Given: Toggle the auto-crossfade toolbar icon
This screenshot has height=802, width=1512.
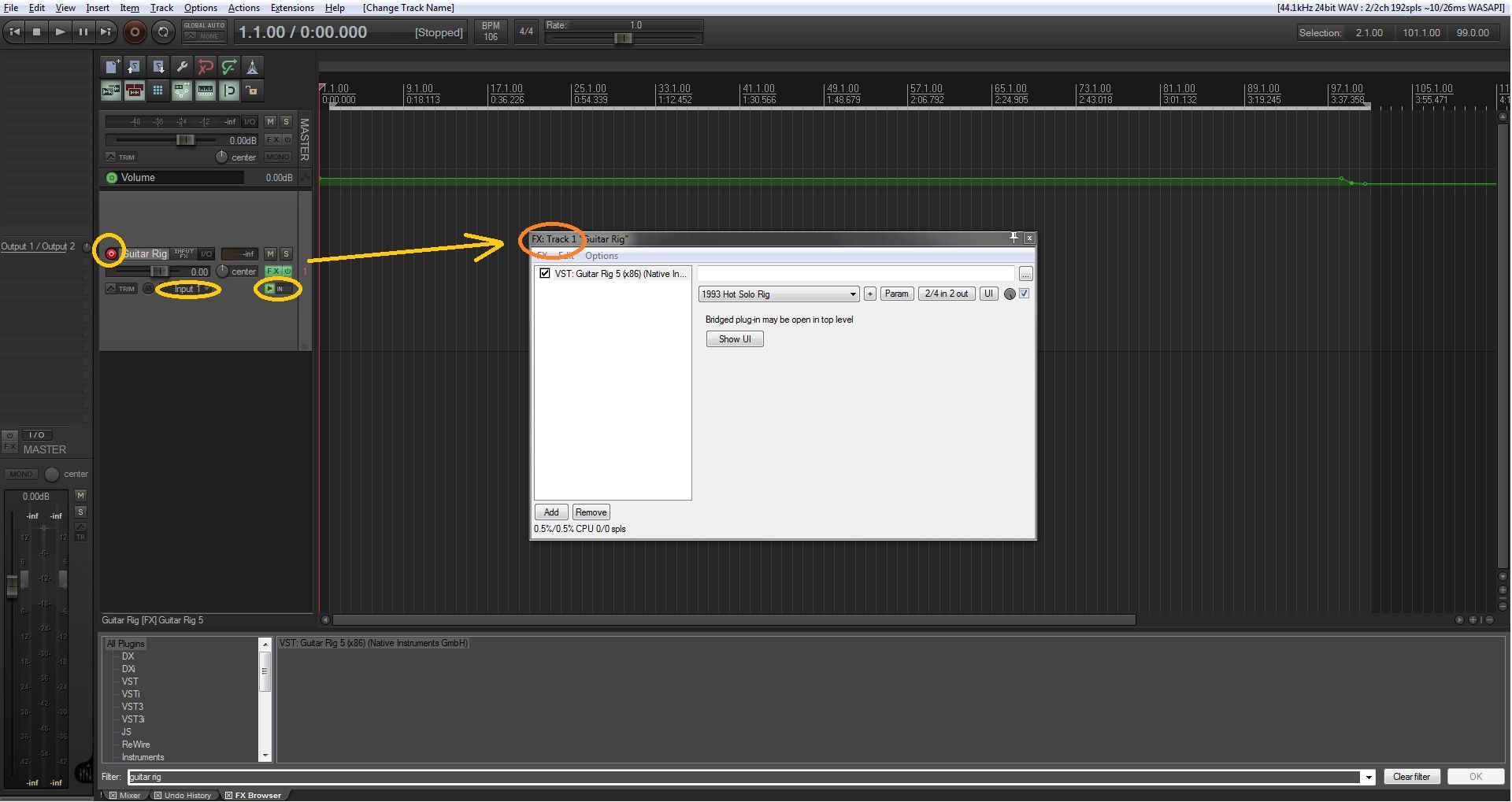Looking at the screenshot, I should pos(111,91).
